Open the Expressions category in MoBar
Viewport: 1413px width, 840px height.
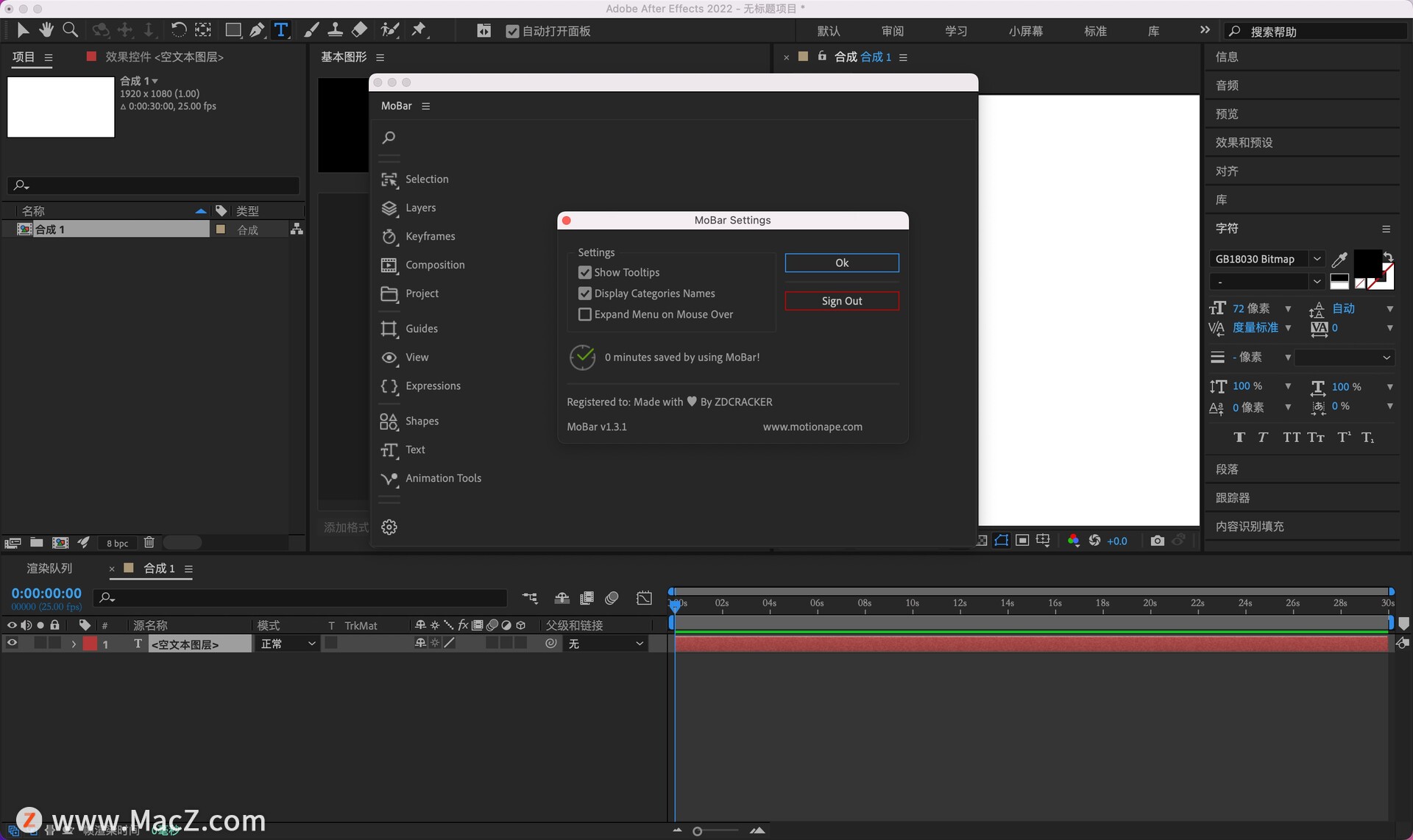click(433, 385)
